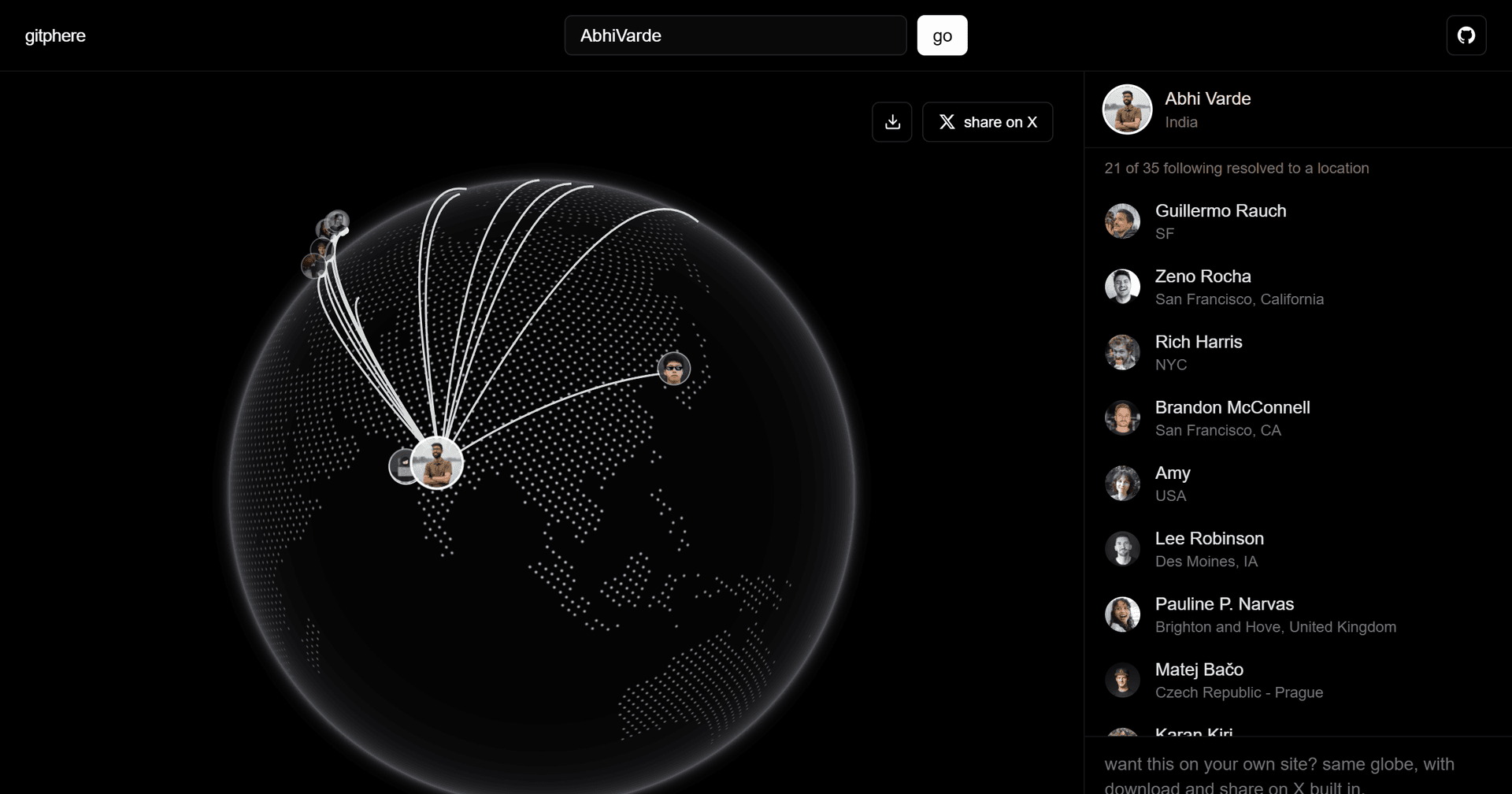Viewport: 1512px width, 794px height.
Task: Open the GitHub repository icon
Action: 1466,35
